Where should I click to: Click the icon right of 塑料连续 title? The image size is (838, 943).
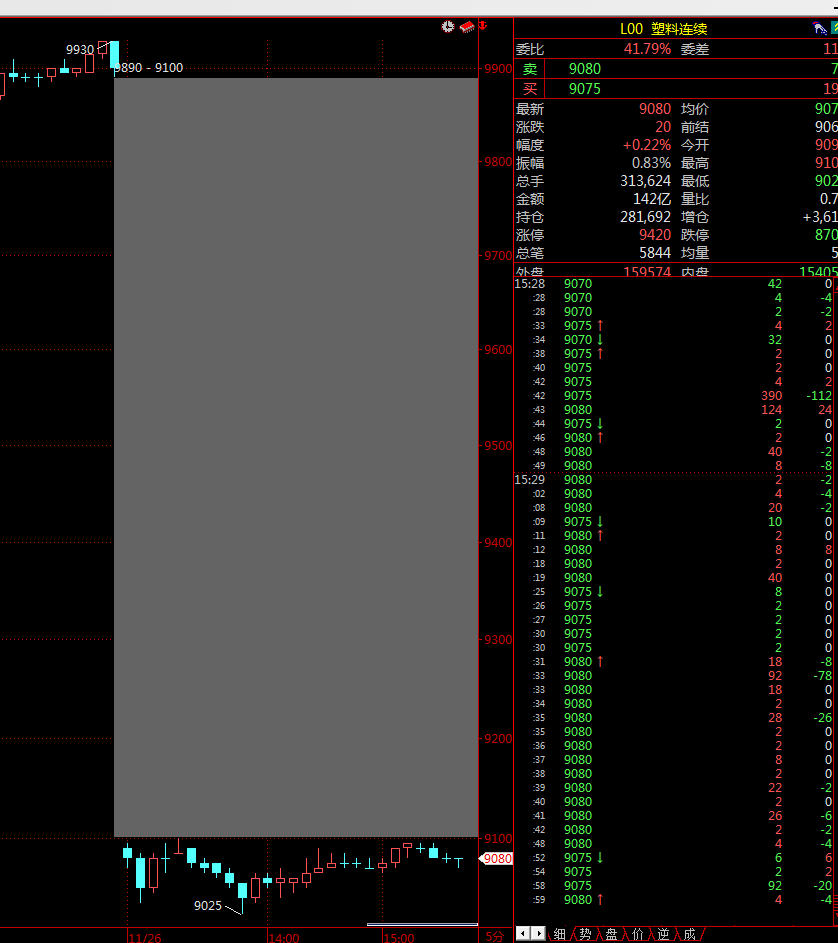point(819,28)
